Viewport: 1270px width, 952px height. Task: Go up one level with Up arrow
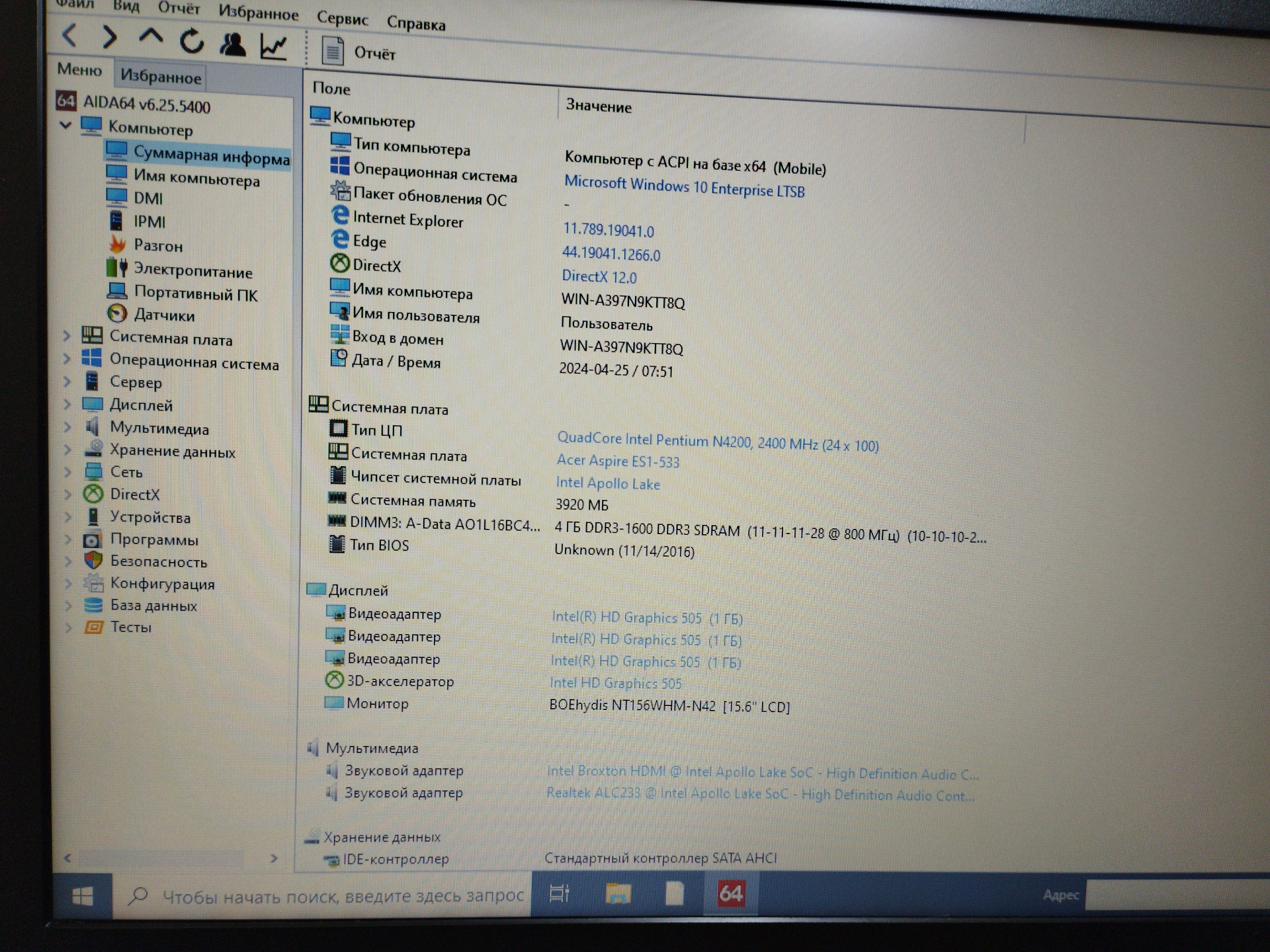tap(151, 36)
